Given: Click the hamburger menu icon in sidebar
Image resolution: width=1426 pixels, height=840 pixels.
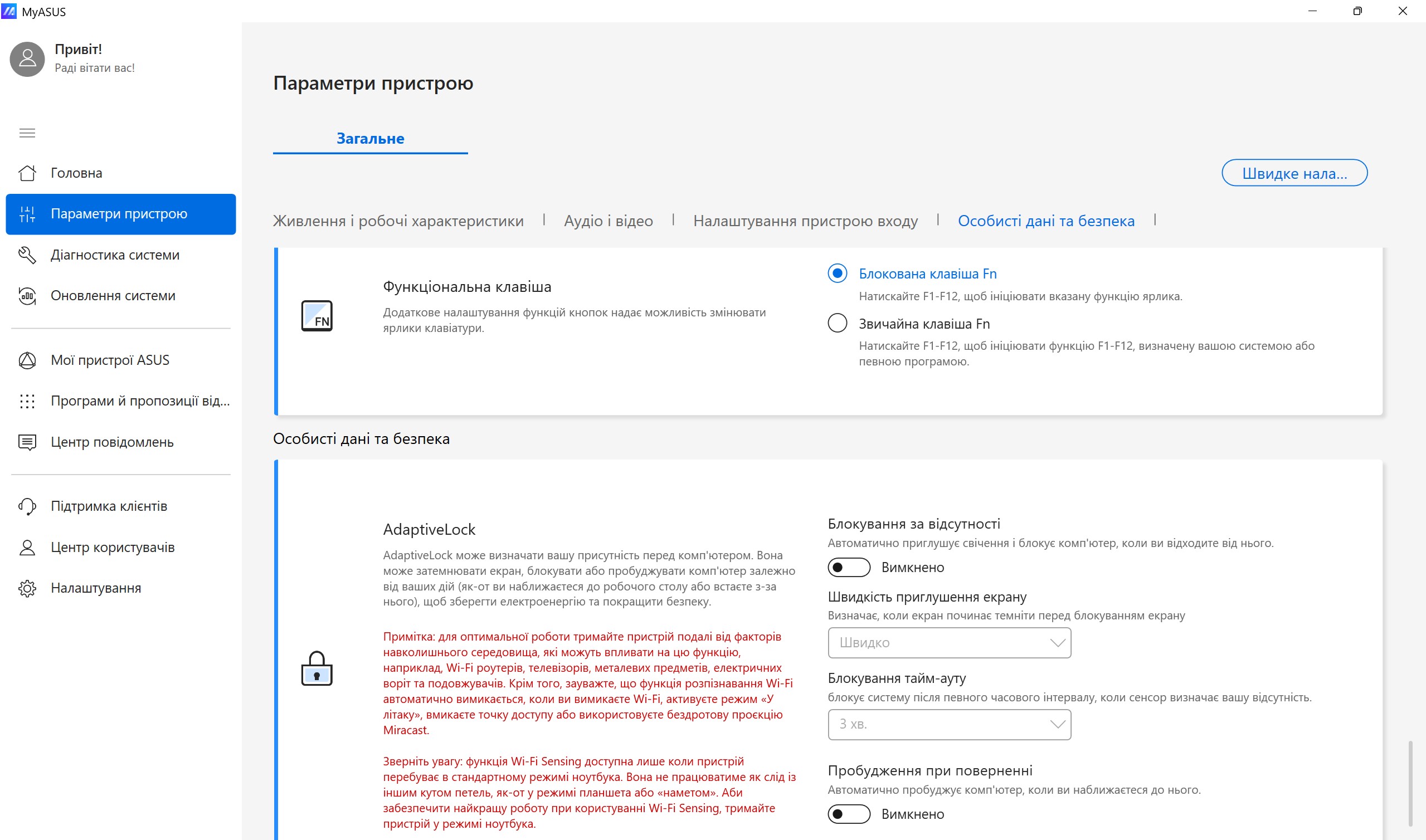Looking at the screenshot, I should 27,133.
